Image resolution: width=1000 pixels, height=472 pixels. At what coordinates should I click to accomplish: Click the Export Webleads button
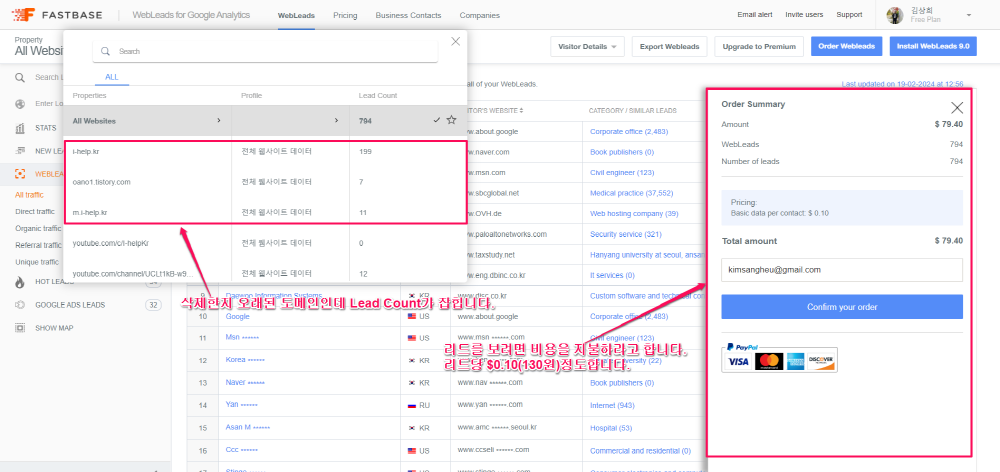(x=670, y=47)
